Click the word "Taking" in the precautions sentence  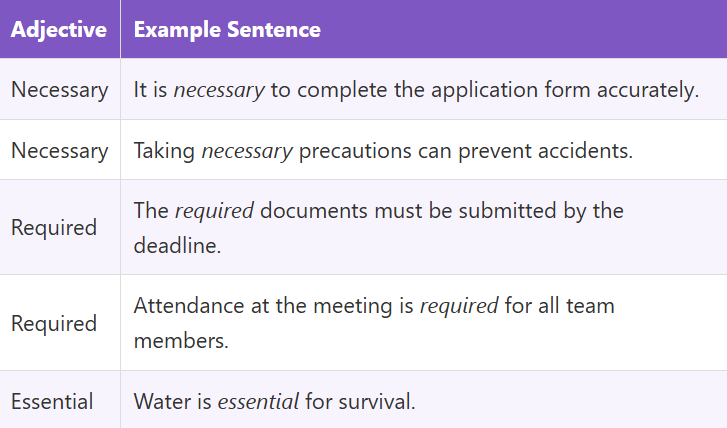pos(164,150)
